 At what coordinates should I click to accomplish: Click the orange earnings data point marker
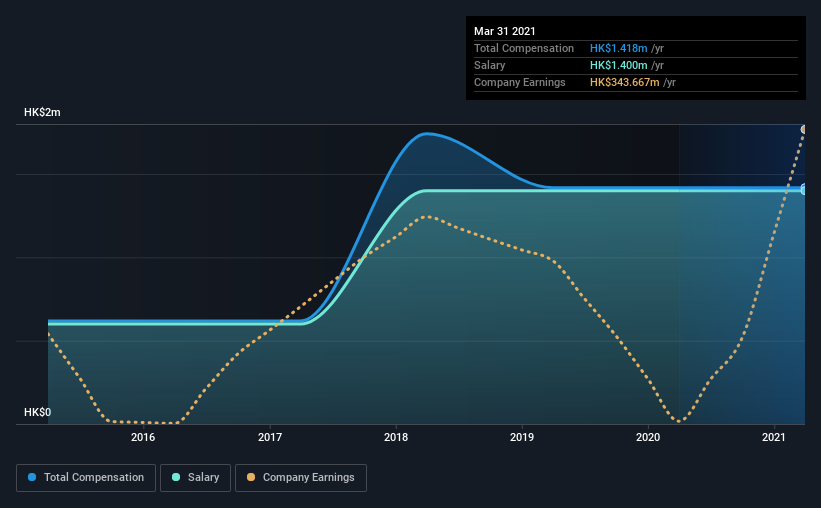tap(803, 129)
